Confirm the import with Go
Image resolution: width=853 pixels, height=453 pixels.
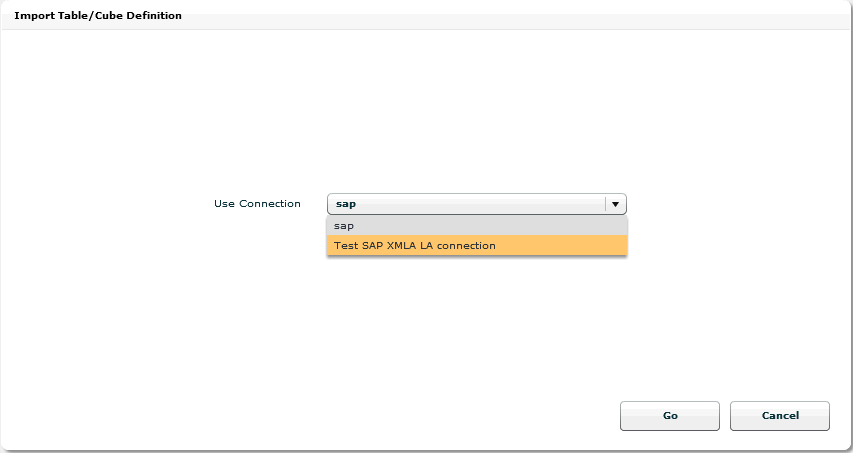point(670,415)
